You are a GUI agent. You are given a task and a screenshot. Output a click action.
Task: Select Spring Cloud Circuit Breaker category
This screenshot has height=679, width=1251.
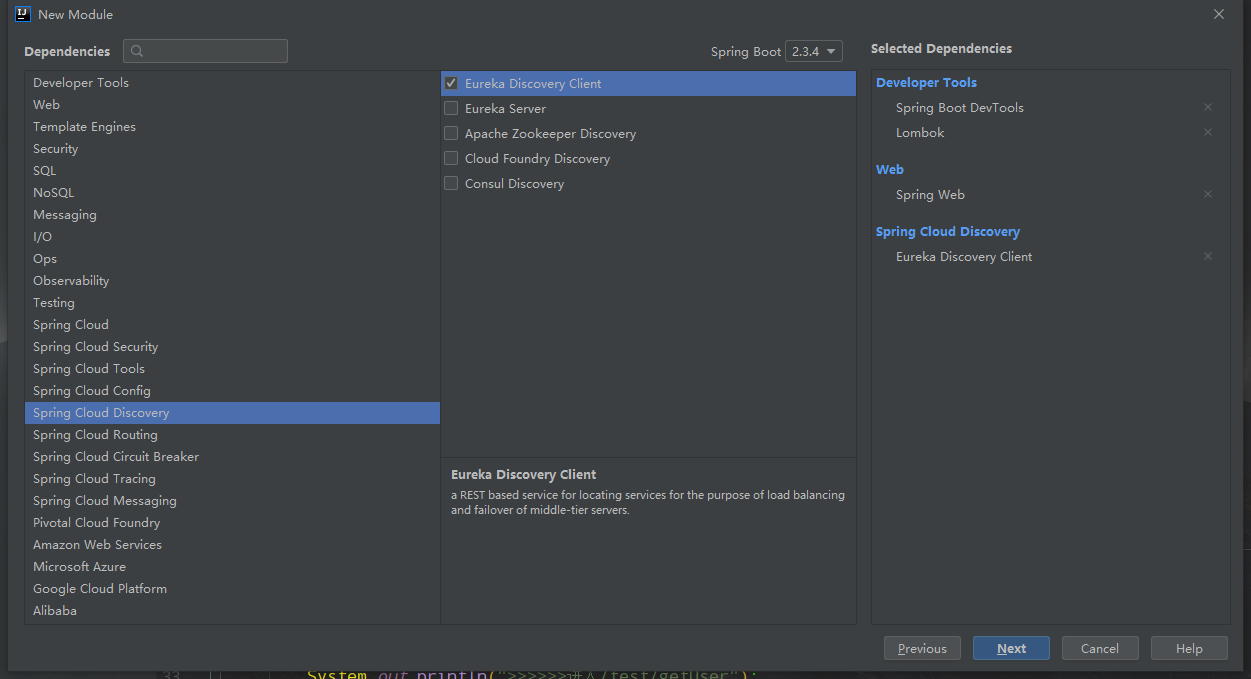click(x=232, y=457)
